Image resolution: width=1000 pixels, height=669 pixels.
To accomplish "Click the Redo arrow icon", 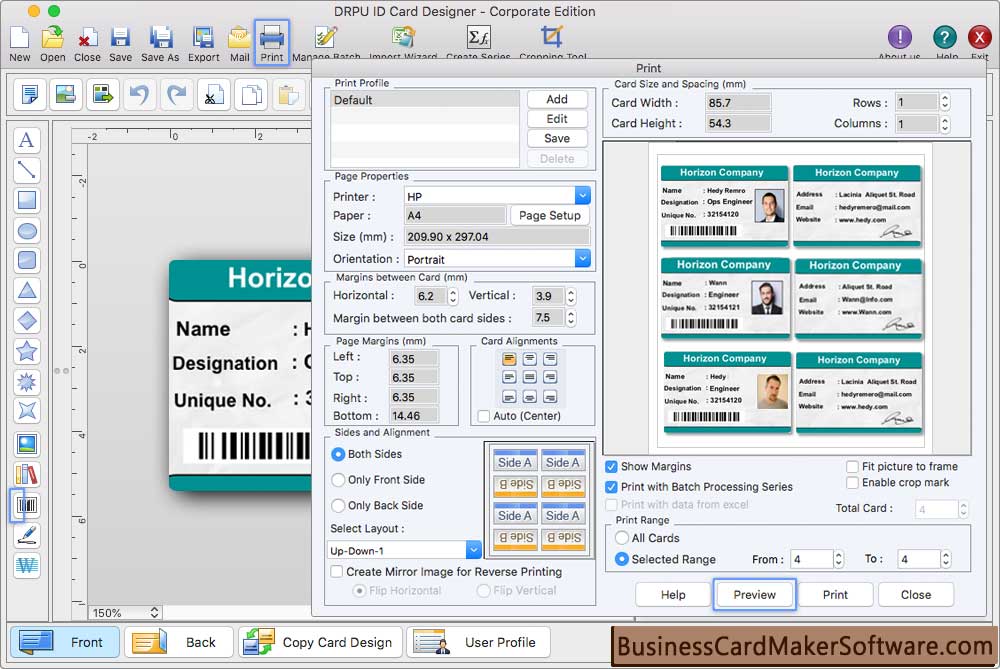I will click(x=176, y=95).
